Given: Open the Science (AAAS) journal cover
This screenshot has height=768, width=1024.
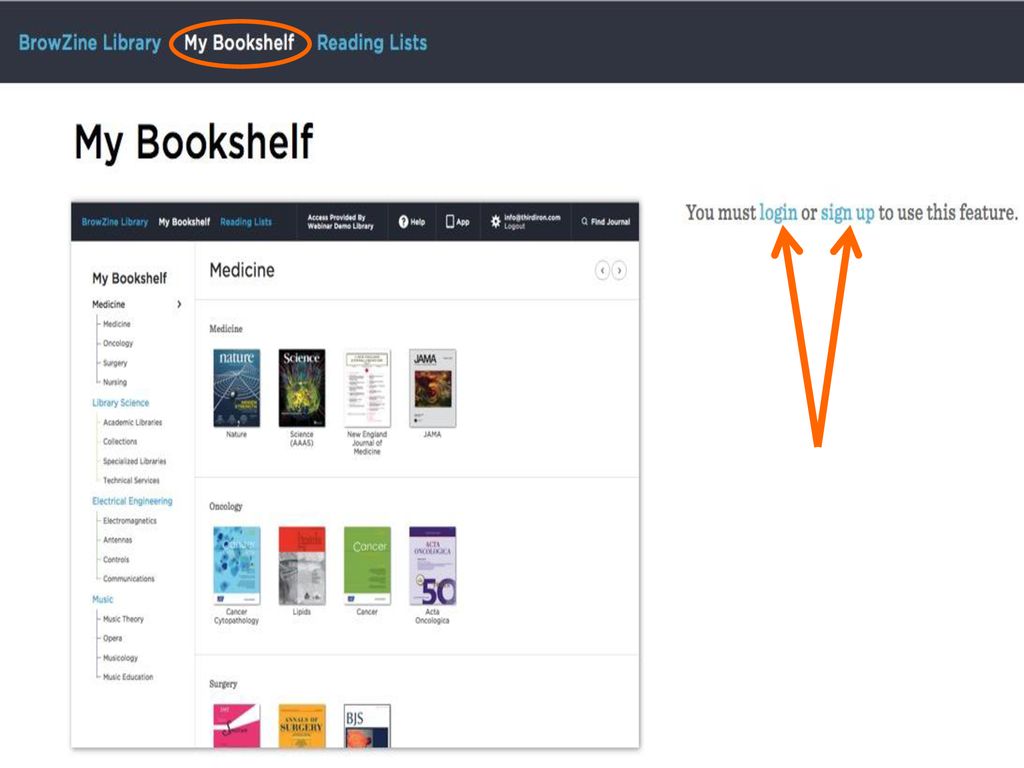Looking at the screenshot, I should coord(302,389).
